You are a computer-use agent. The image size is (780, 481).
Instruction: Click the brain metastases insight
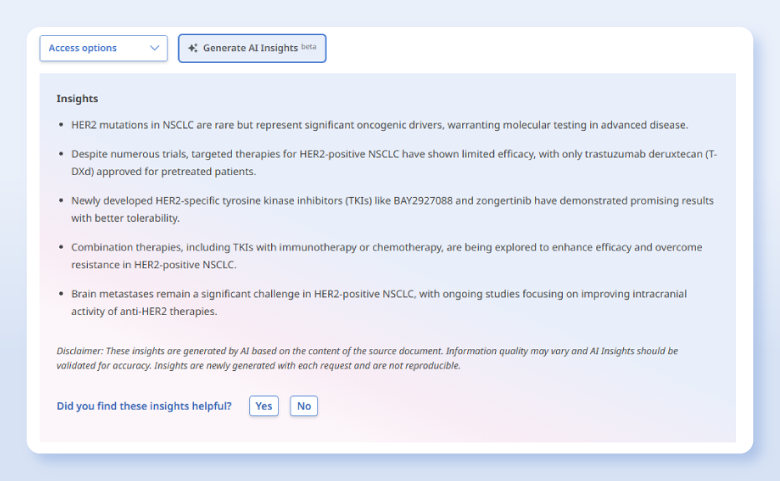tap(380, 302)
